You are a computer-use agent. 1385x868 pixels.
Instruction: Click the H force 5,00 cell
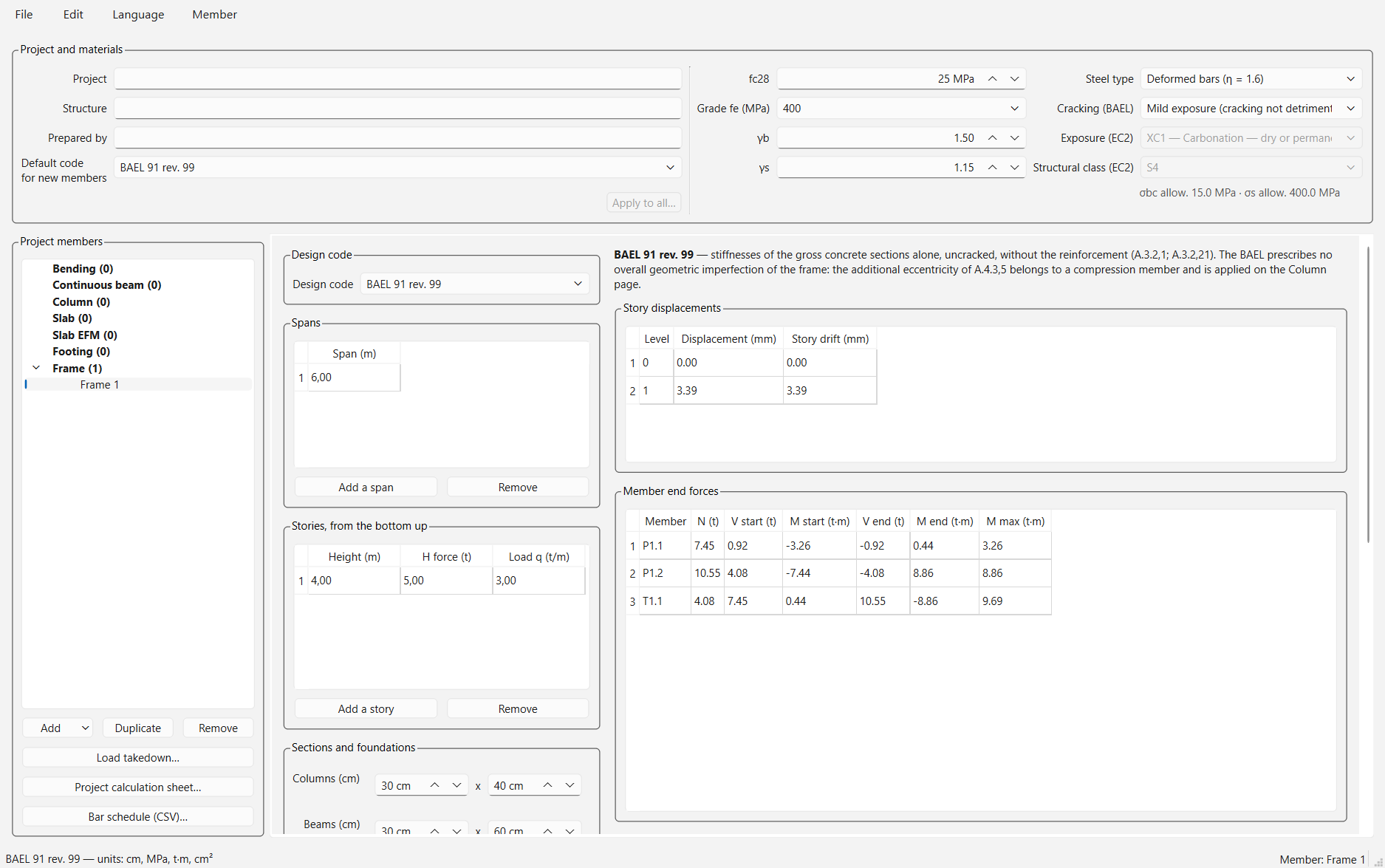(x=446, y=581)
